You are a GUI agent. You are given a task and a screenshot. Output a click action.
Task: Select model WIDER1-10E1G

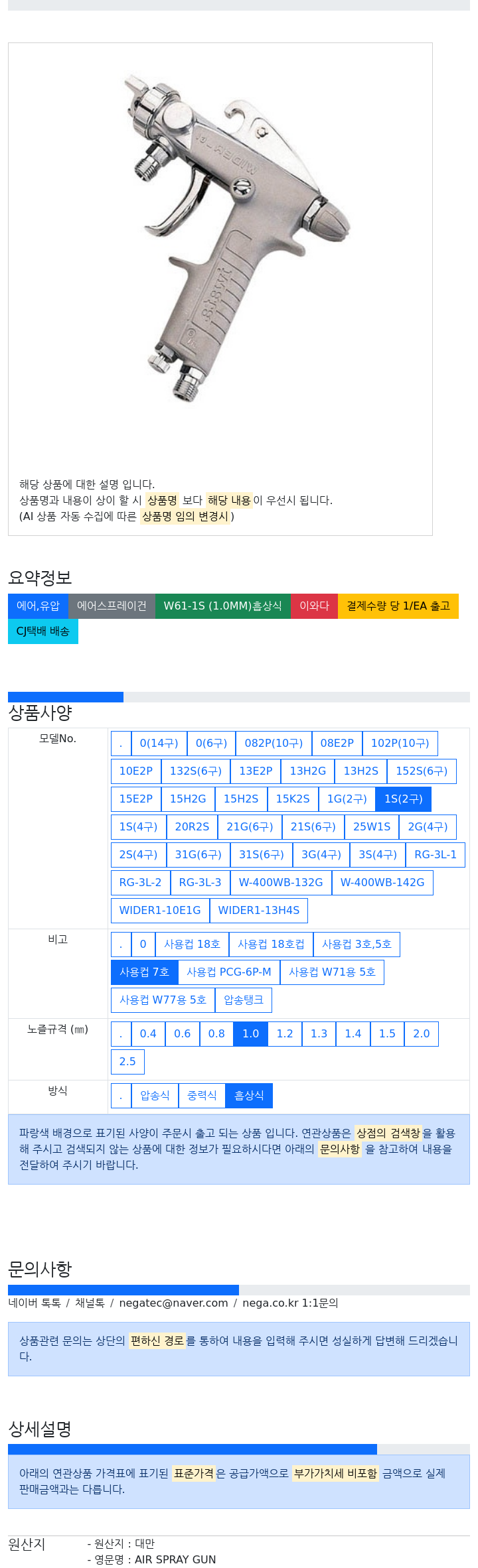[160, 911]
